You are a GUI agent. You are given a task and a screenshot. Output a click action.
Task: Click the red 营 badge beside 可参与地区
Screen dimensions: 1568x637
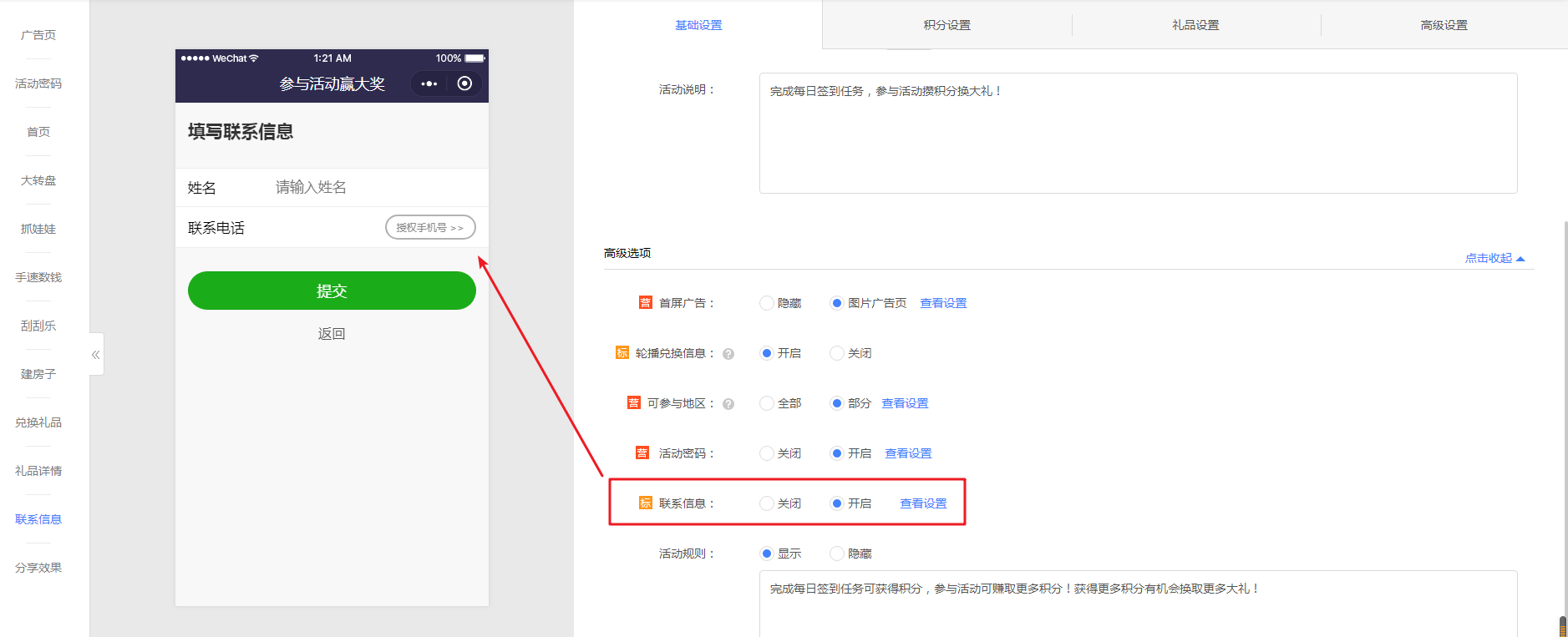tap(634, 402)
